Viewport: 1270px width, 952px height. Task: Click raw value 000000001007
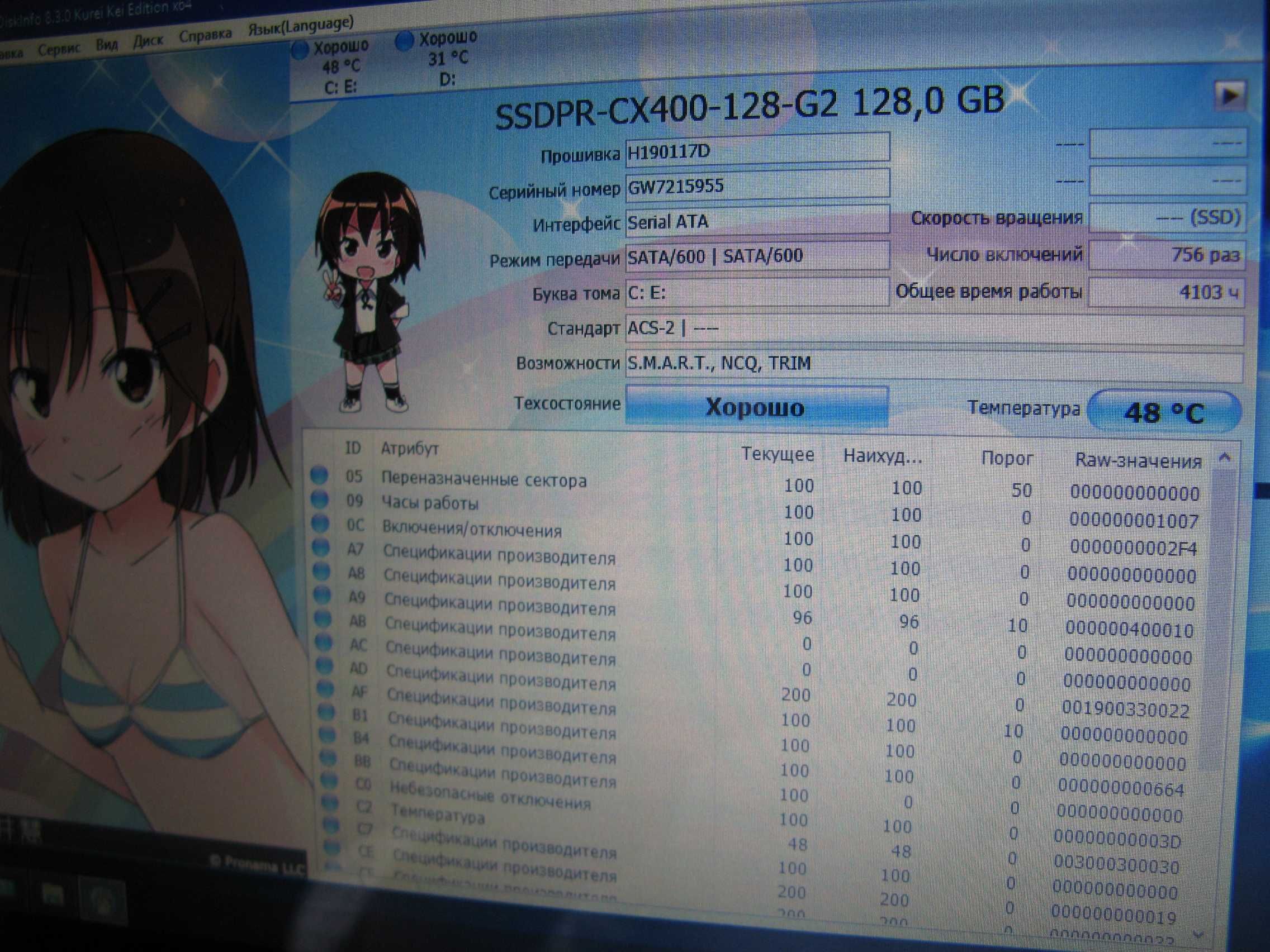(x=1134, y=521)
